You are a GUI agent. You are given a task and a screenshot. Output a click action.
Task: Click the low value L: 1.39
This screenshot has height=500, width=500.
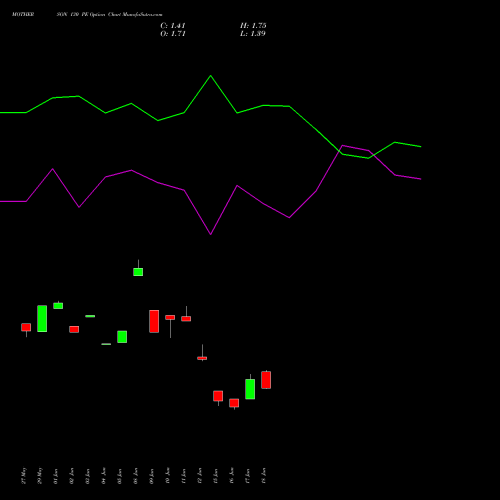[253, 34]
